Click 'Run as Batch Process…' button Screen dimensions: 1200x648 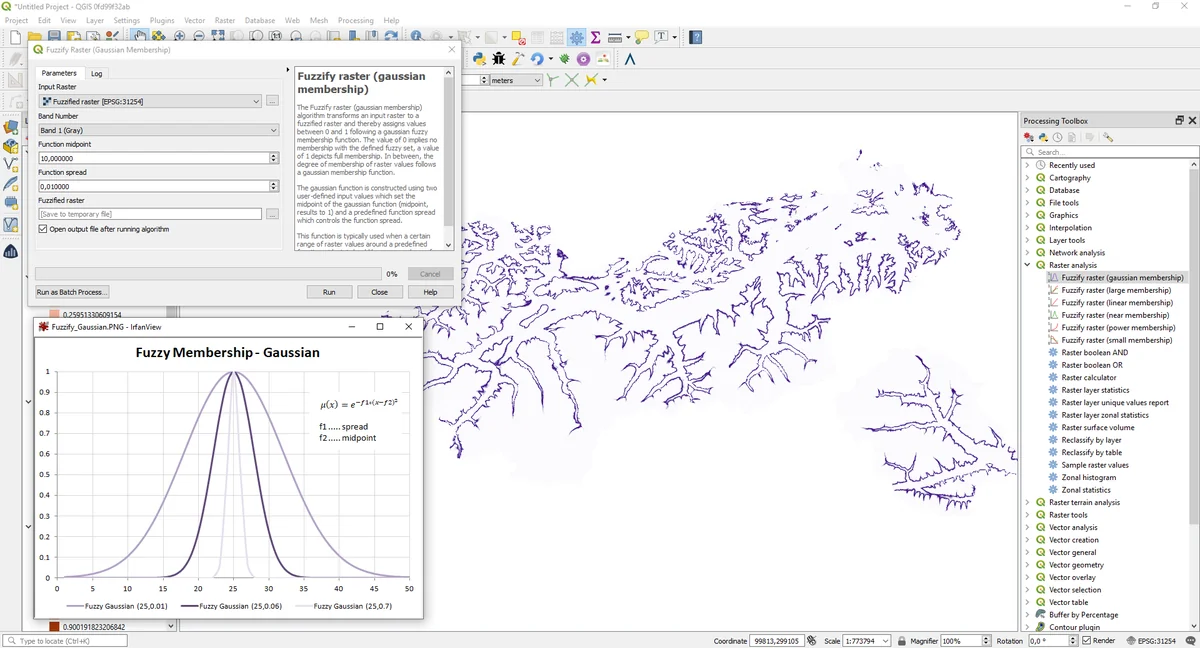[72, 292]
